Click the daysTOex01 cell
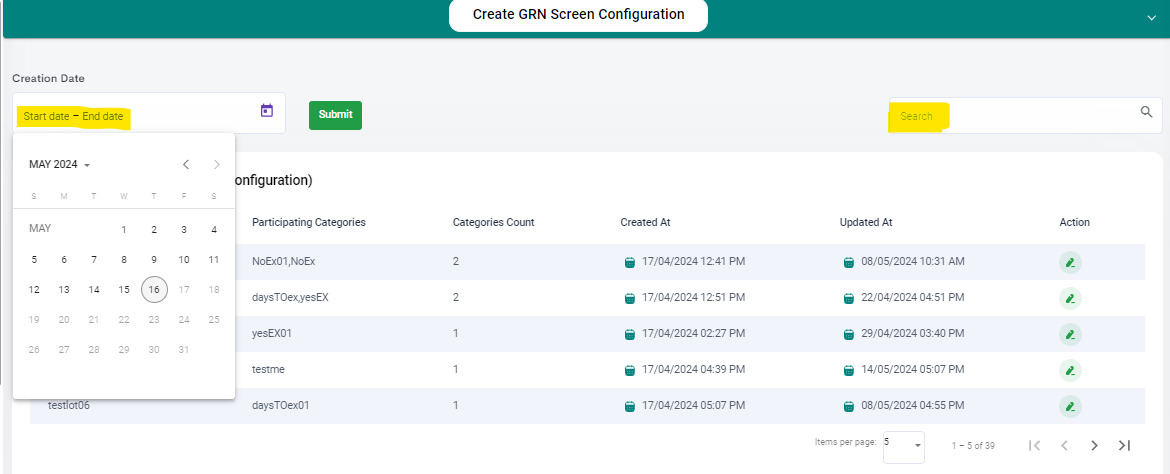The height and width of the screenshot is (474, 1170). (281, 405)
